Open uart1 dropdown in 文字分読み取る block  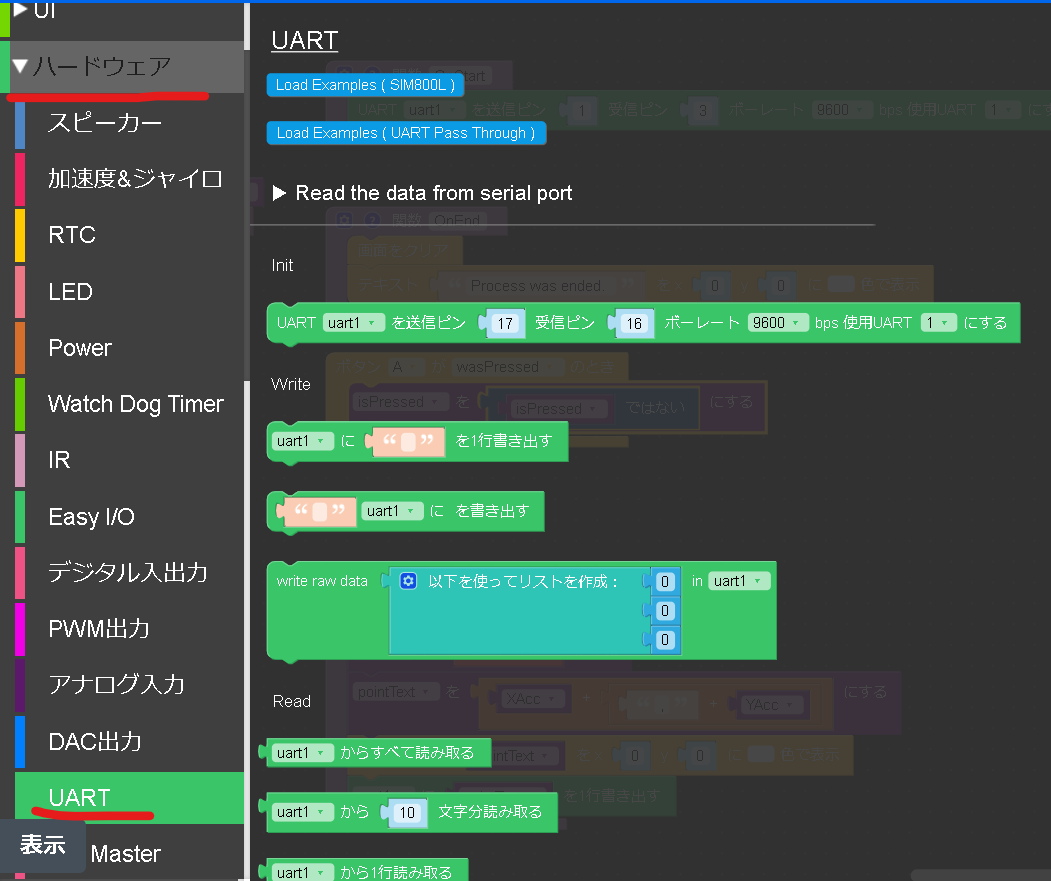click(302, 812)
